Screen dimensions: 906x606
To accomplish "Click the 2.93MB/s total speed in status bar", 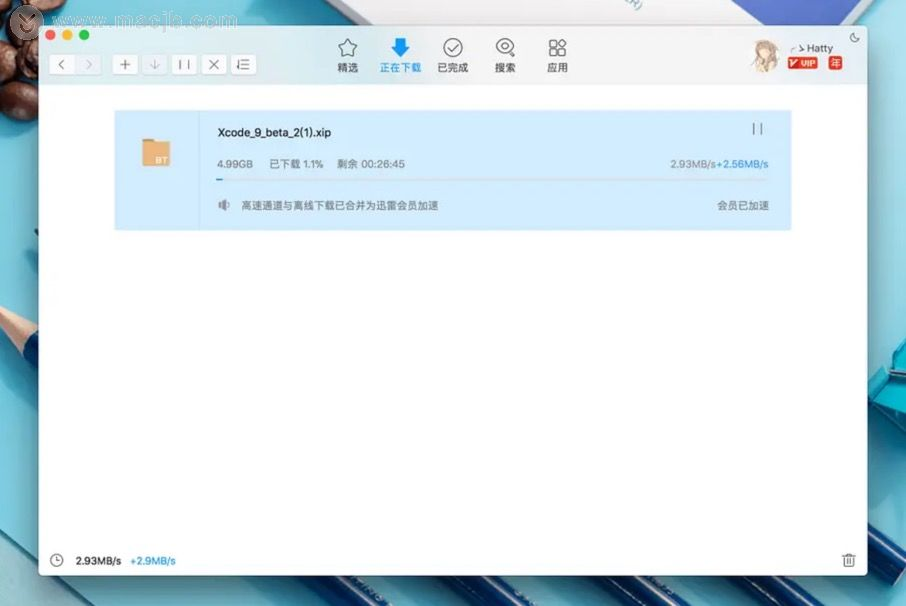I will point(98,561).
